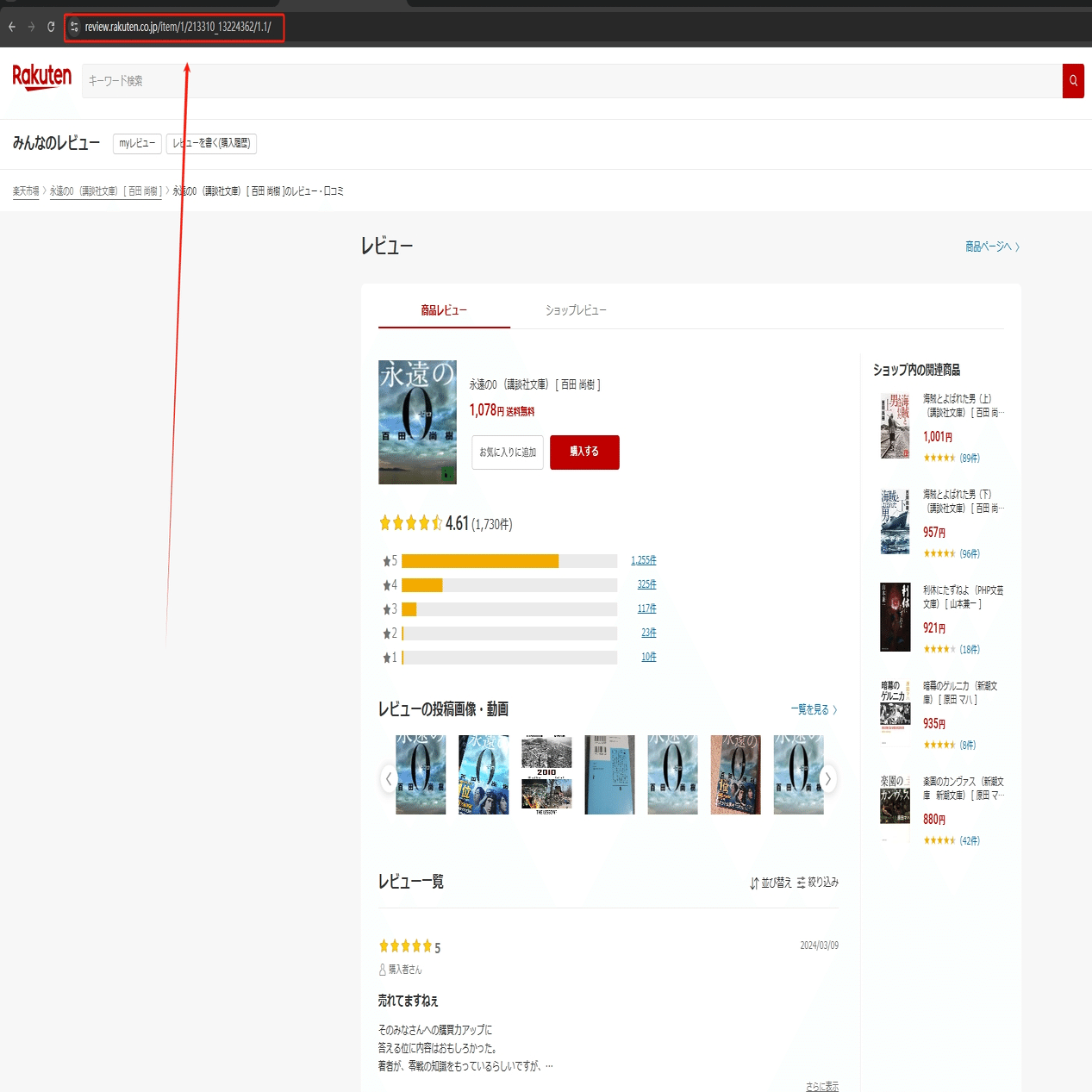Open the myレビュー button
1092x1092 pixels.
137,143
